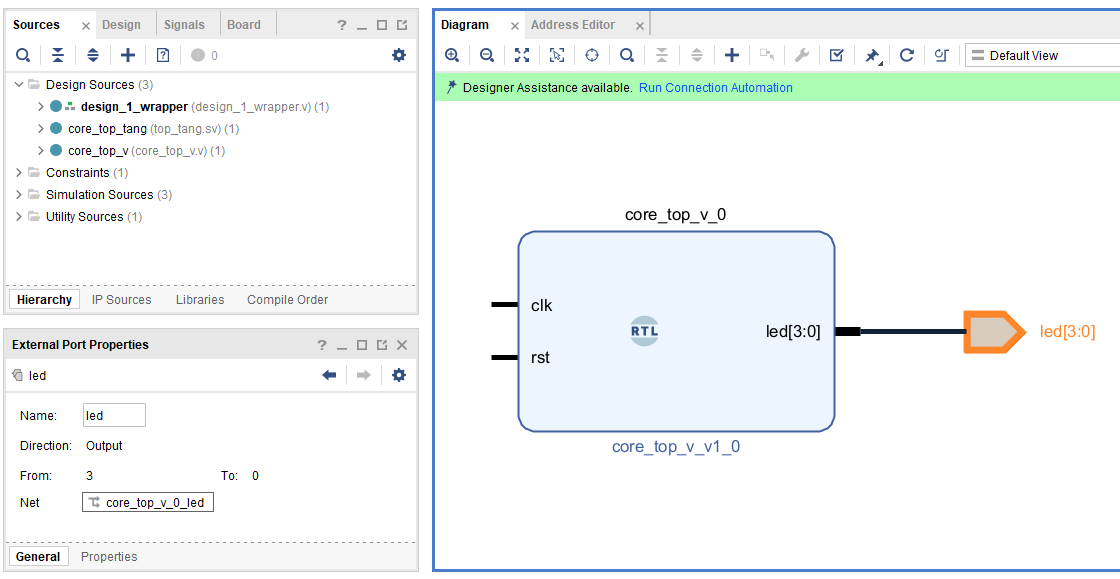Open the Sources panel settings gear
1120x579 pixels.
(399, 55)
